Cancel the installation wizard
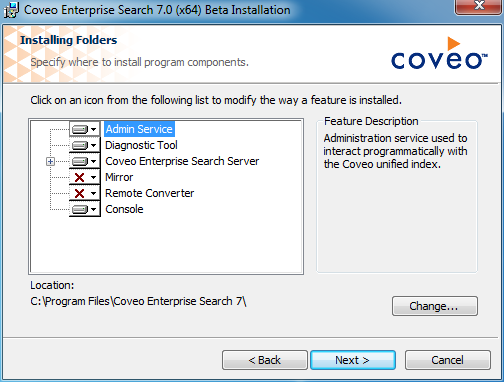This screenshot has width=504, height=382. tap(448, 360)
